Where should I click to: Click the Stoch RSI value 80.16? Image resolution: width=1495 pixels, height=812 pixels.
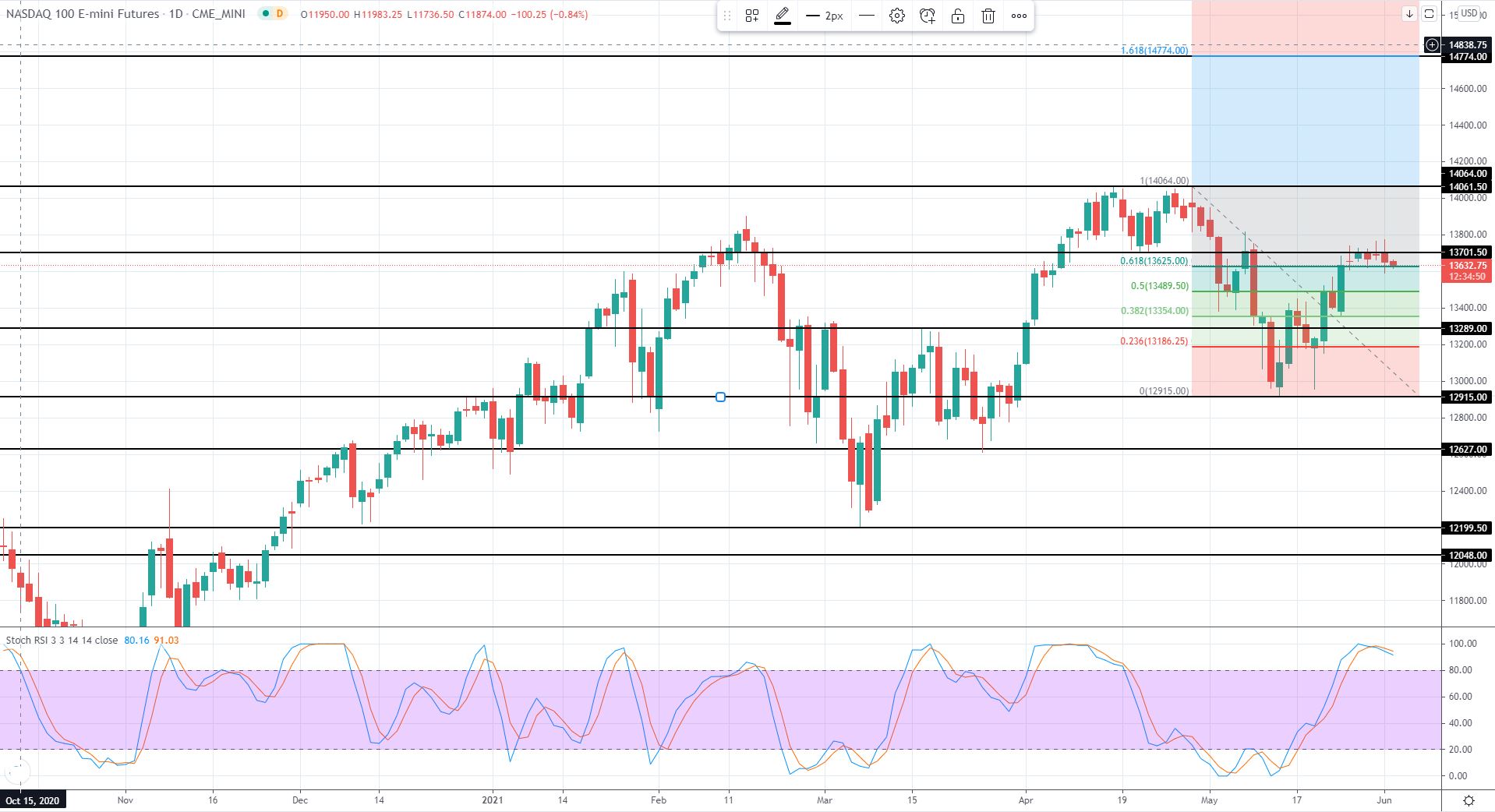click(136, 640)
